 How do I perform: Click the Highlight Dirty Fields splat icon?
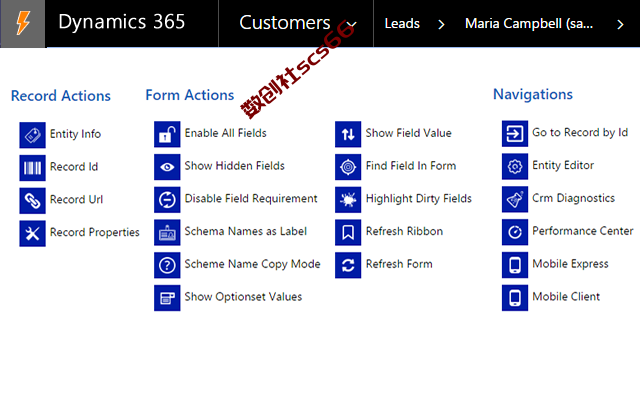click(348, 200)
